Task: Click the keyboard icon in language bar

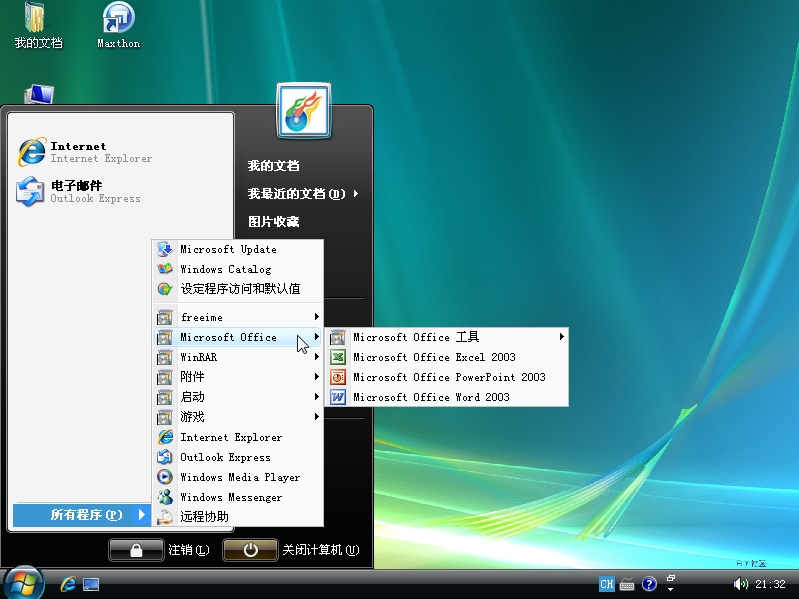Action: (627, 585)
